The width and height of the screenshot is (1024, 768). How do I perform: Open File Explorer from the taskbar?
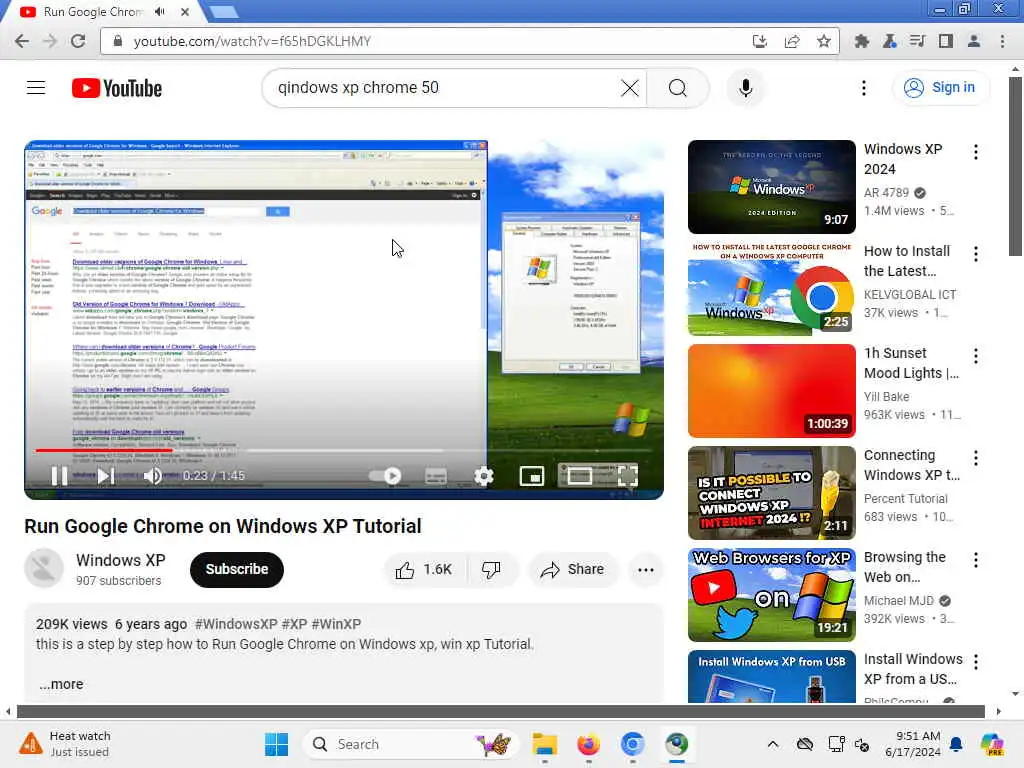point(544,744)
